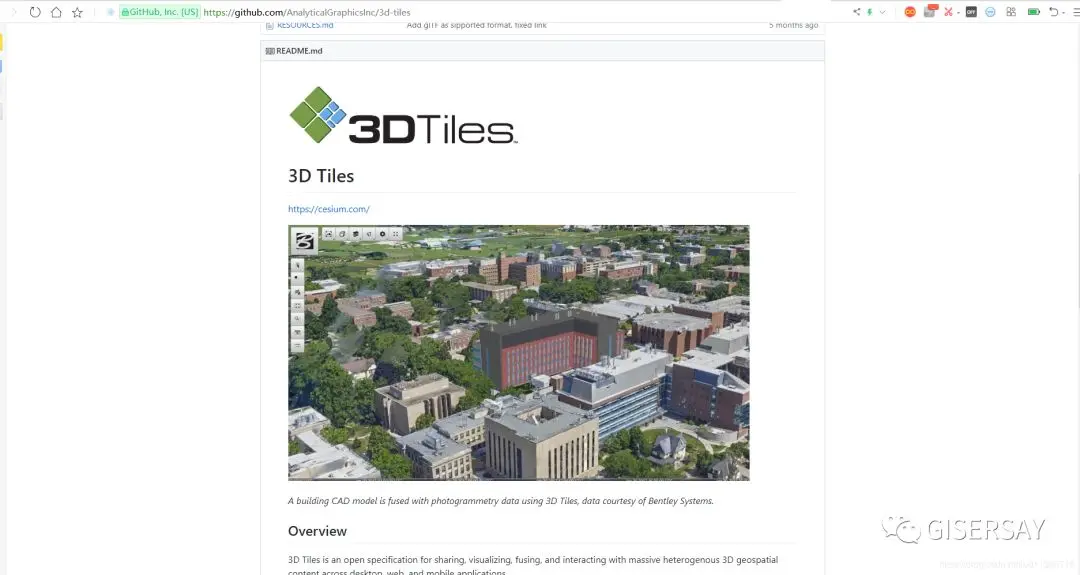Click the green lightning speed-mode icon
The image size is (1080, 575).
point(869,12)
